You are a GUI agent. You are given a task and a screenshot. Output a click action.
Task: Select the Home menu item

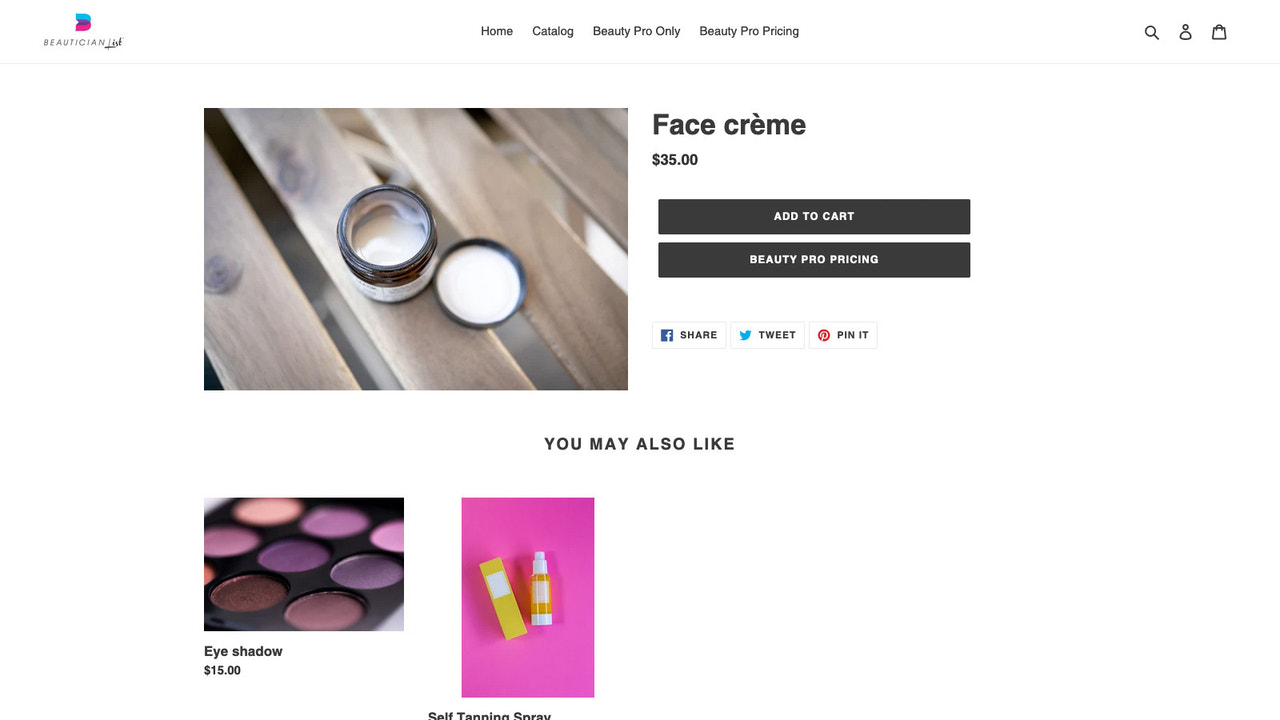pos(497,31)
